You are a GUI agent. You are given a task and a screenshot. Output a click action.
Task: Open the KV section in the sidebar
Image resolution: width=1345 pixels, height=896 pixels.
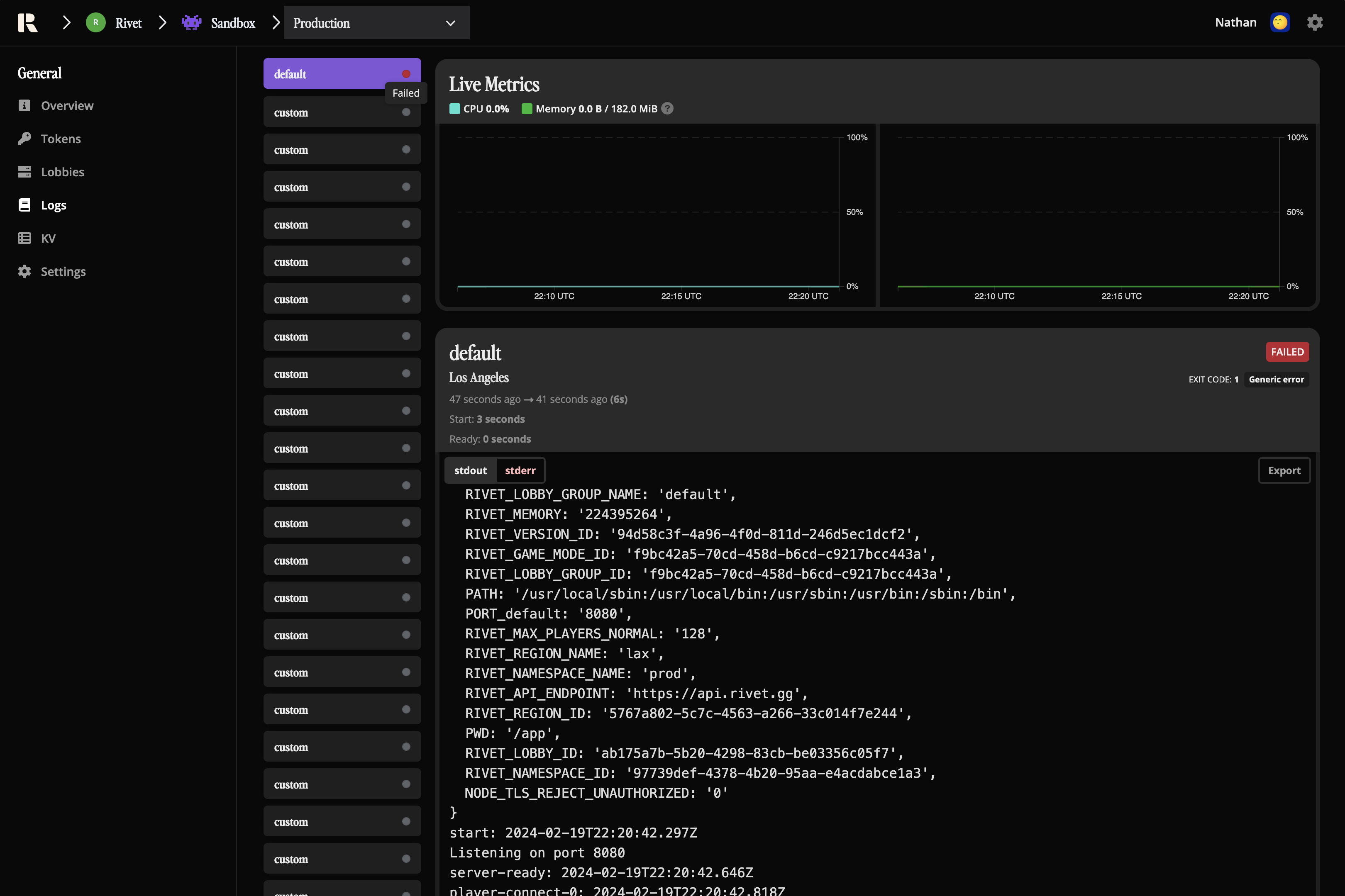tap(49, 238)
